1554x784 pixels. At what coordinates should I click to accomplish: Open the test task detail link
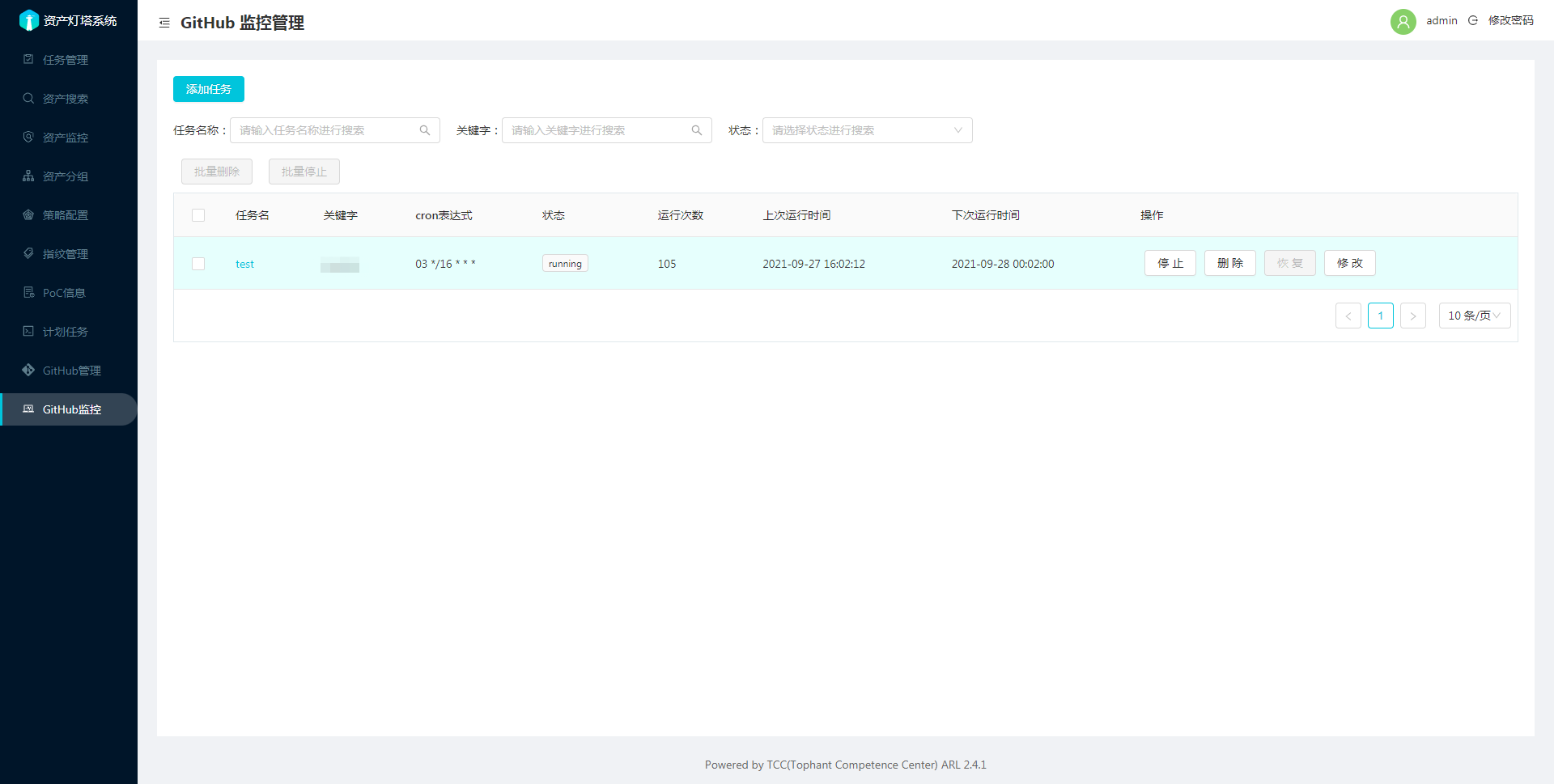[244, 264]
